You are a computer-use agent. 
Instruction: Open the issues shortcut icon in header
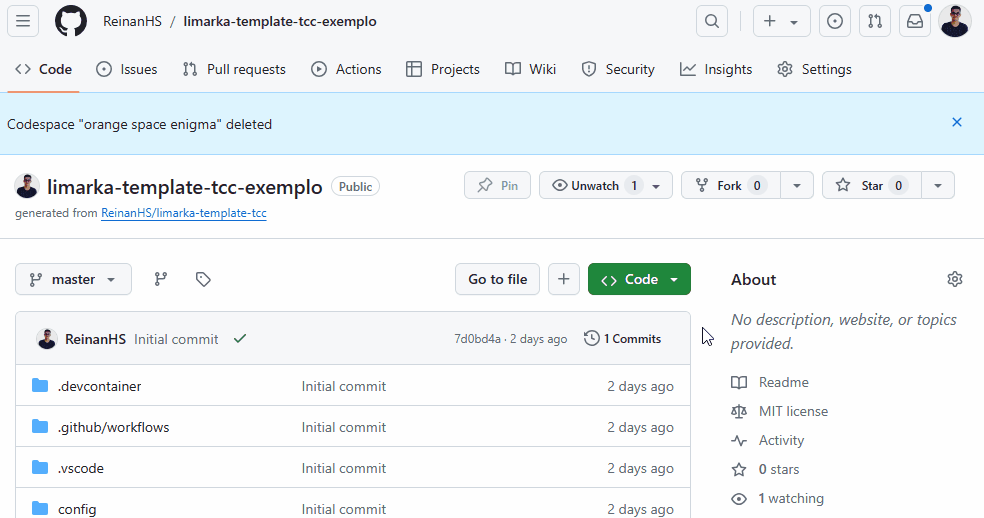(x=835, y=21)
